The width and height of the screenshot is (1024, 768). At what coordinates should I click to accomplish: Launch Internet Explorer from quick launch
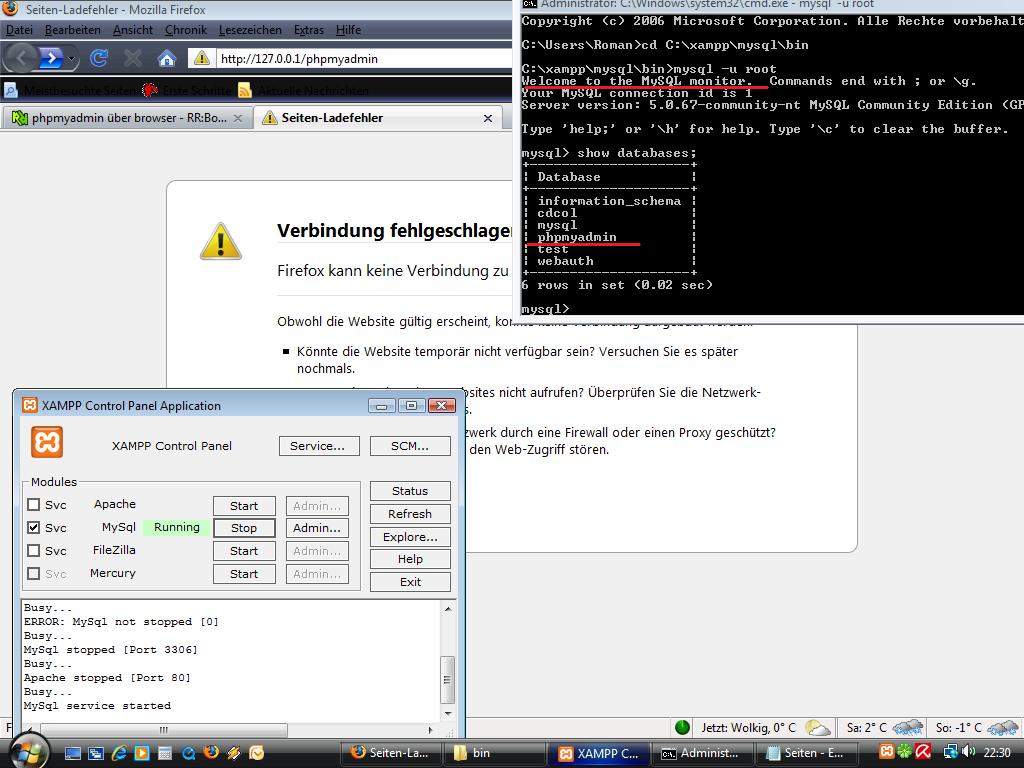coord(119,754)
